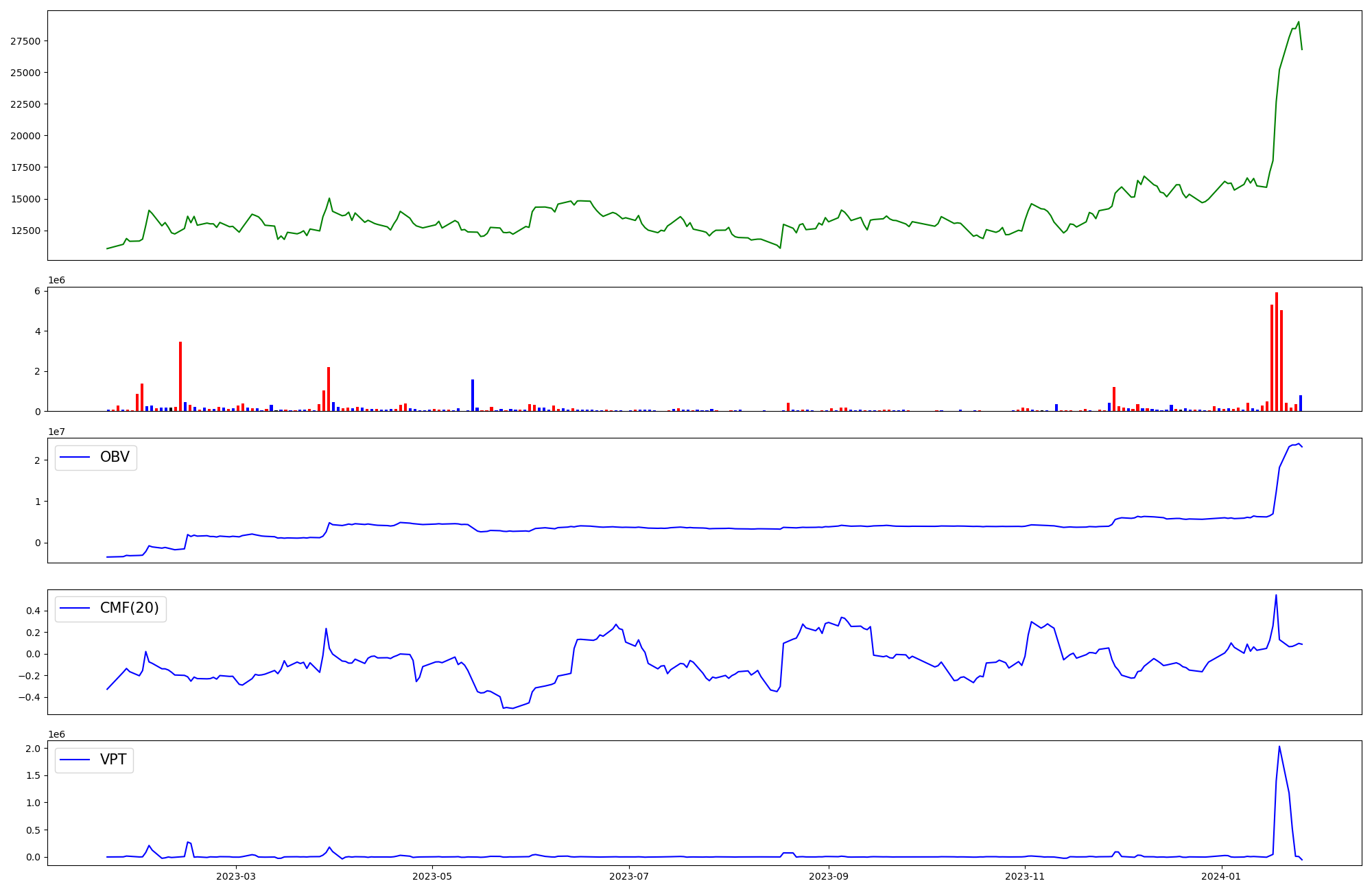Click the CMF(20) legend label
Image resolution: width=1372 pixels, height=892 pixels.
(x=129, y=609)
